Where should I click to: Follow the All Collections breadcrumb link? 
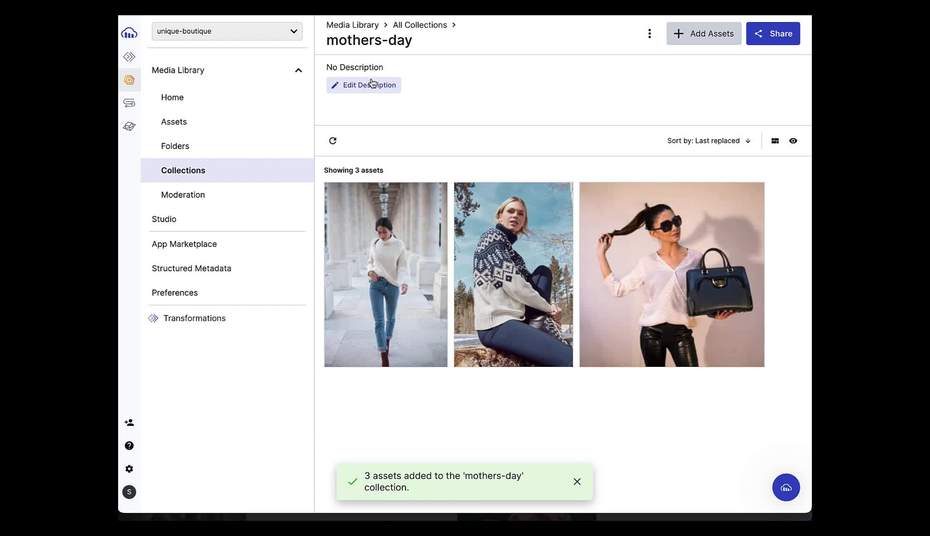[420, 25]
